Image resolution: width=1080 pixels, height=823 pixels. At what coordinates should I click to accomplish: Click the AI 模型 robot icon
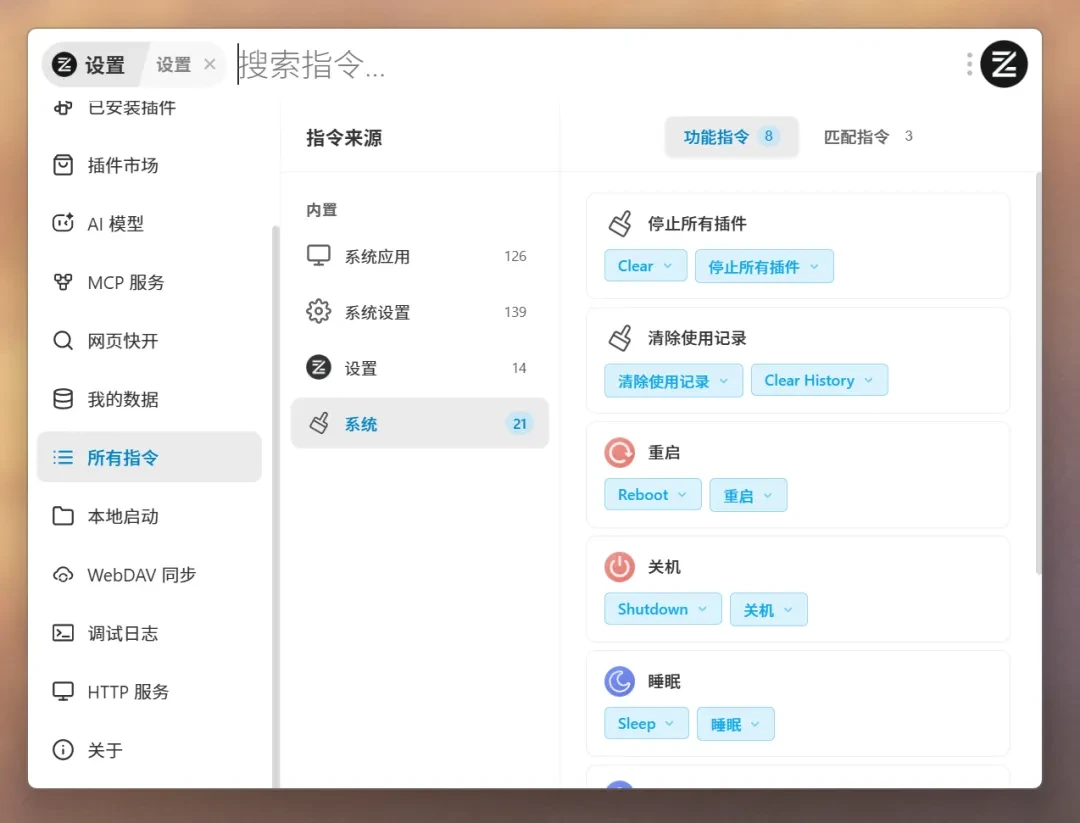click(x=63, y=223)
